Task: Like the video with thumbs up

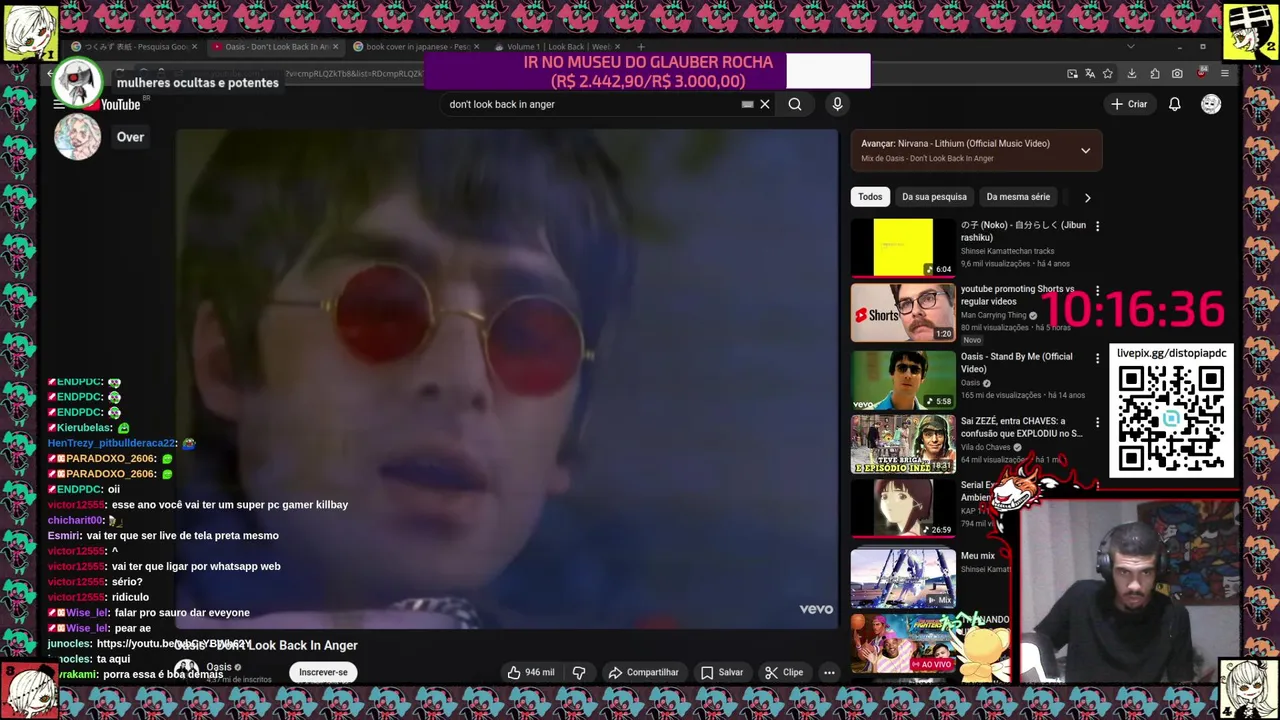Action: (x=531, y=672)
